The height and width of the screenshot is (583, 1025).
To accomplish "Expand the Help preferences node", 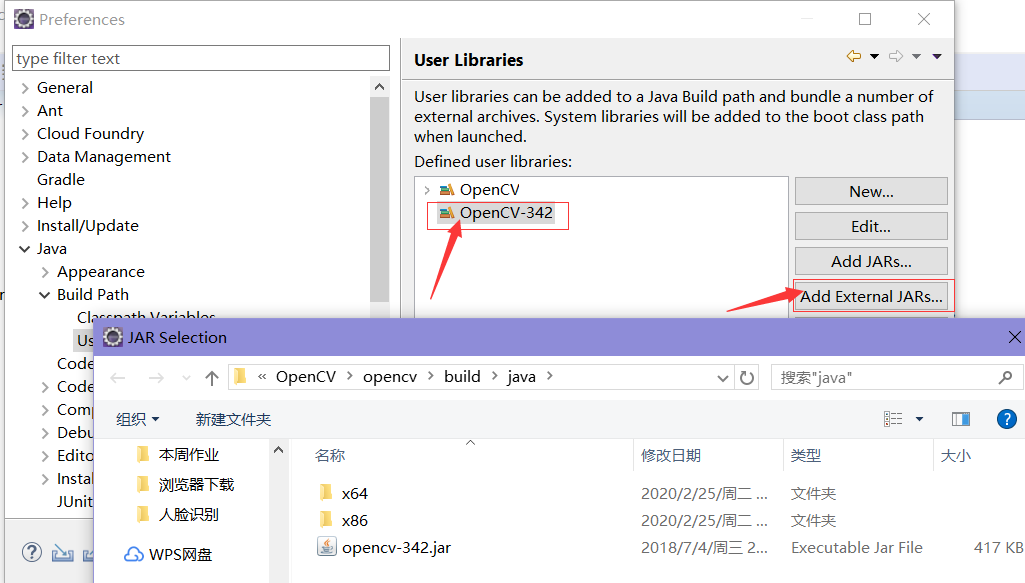I will [x=25, y=203].
